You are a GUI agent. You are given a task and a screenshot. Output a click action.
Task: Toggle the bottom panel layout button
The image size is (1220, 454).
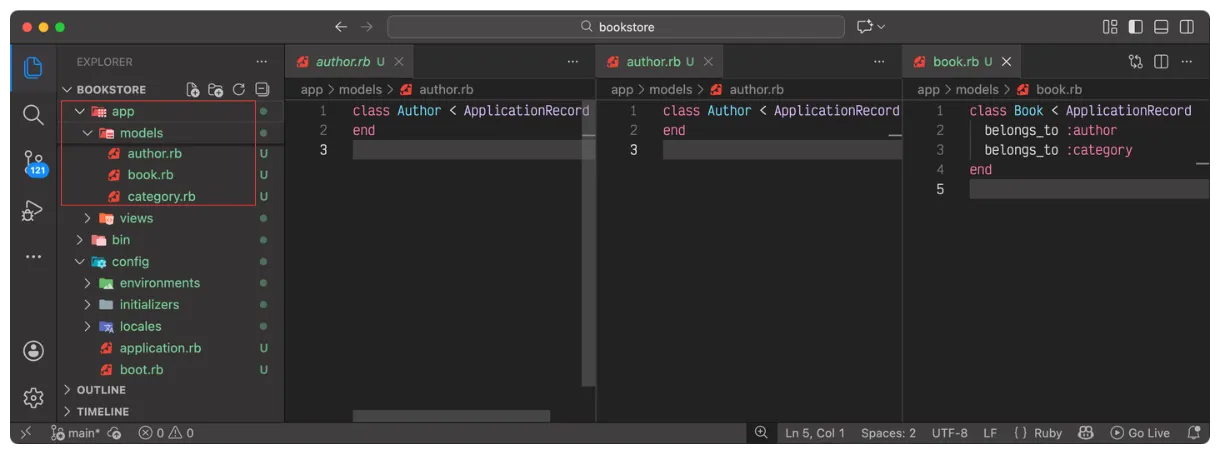click(x=1161, y=27)
